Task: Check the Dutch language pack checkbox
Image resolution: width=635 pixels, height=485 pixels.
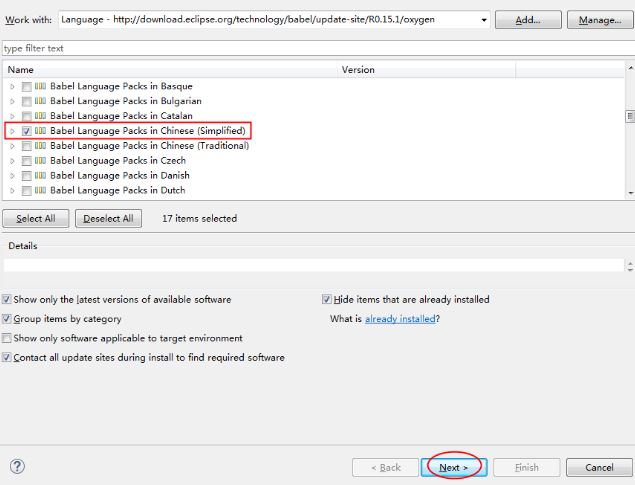Action: (x=27, y=191)
